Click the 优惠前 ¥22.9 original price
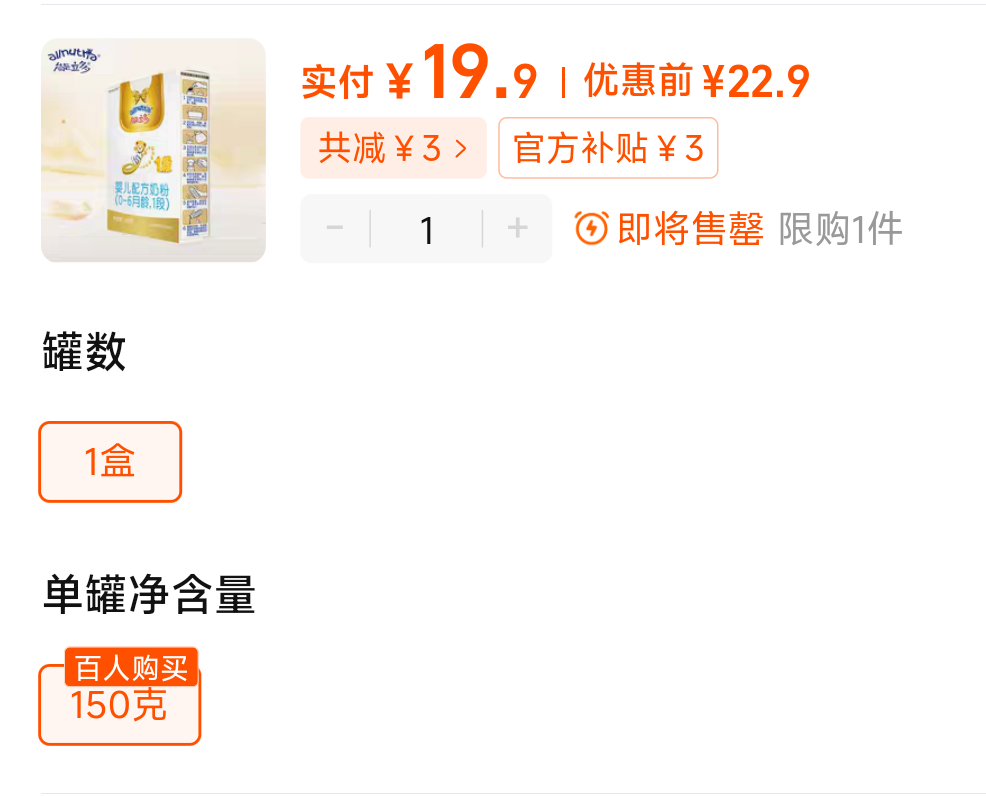 (x=697, y=81)
